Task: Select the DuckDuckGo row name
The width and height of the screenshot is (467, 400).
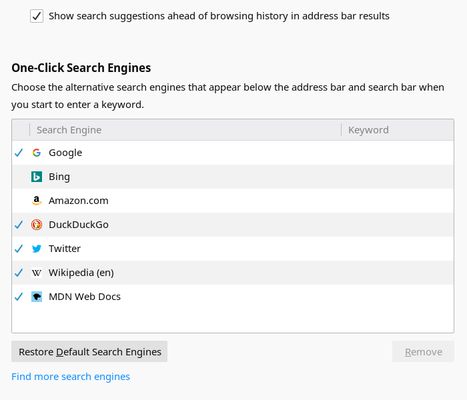Action: point(79,225)
